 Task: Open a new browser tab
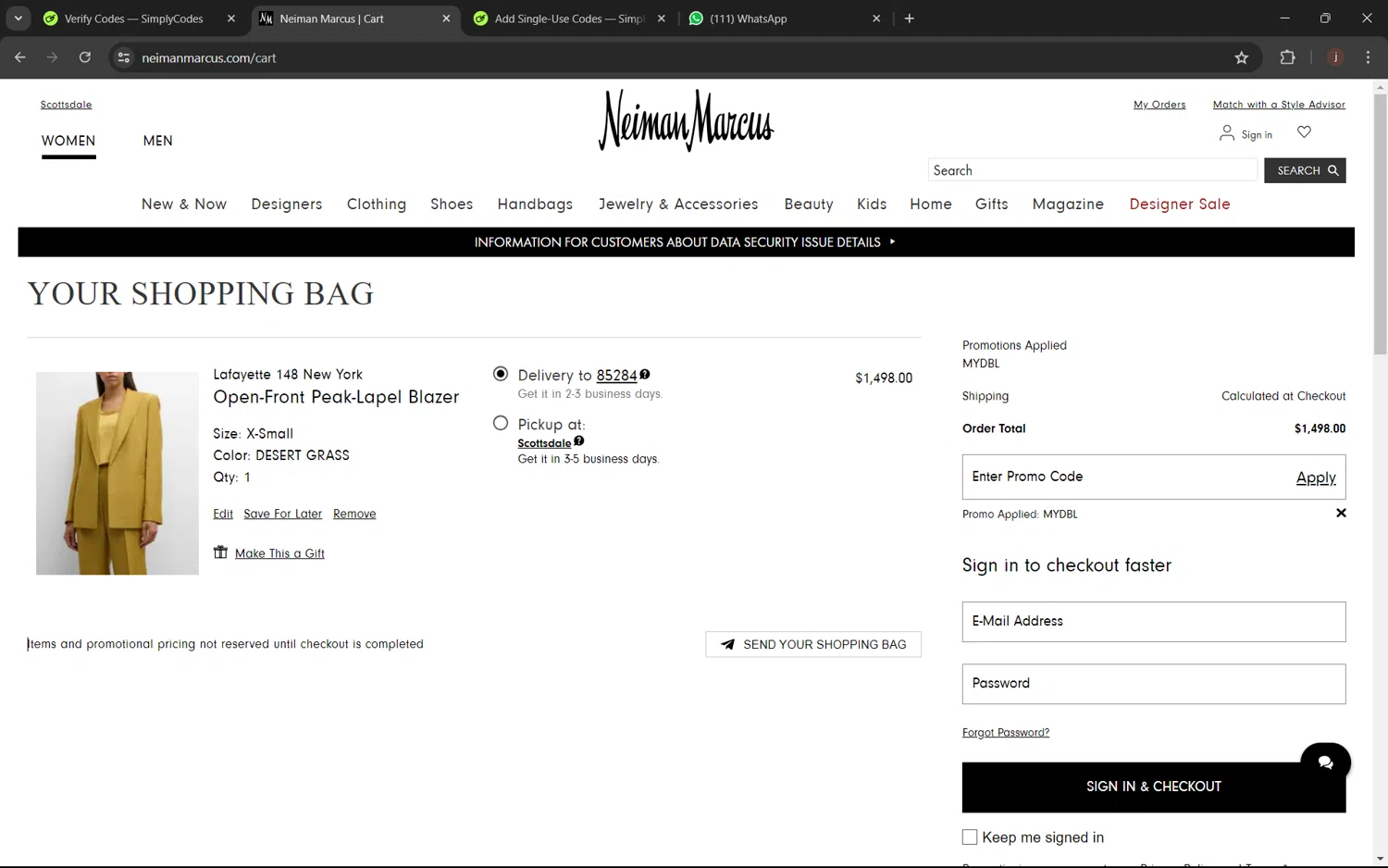(x=909, y=19)
